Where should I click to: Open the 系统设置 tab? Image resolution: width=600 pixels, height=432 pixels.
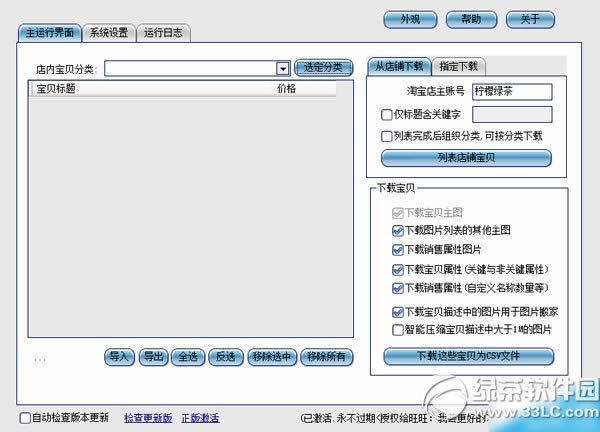[x=109, y=33]
